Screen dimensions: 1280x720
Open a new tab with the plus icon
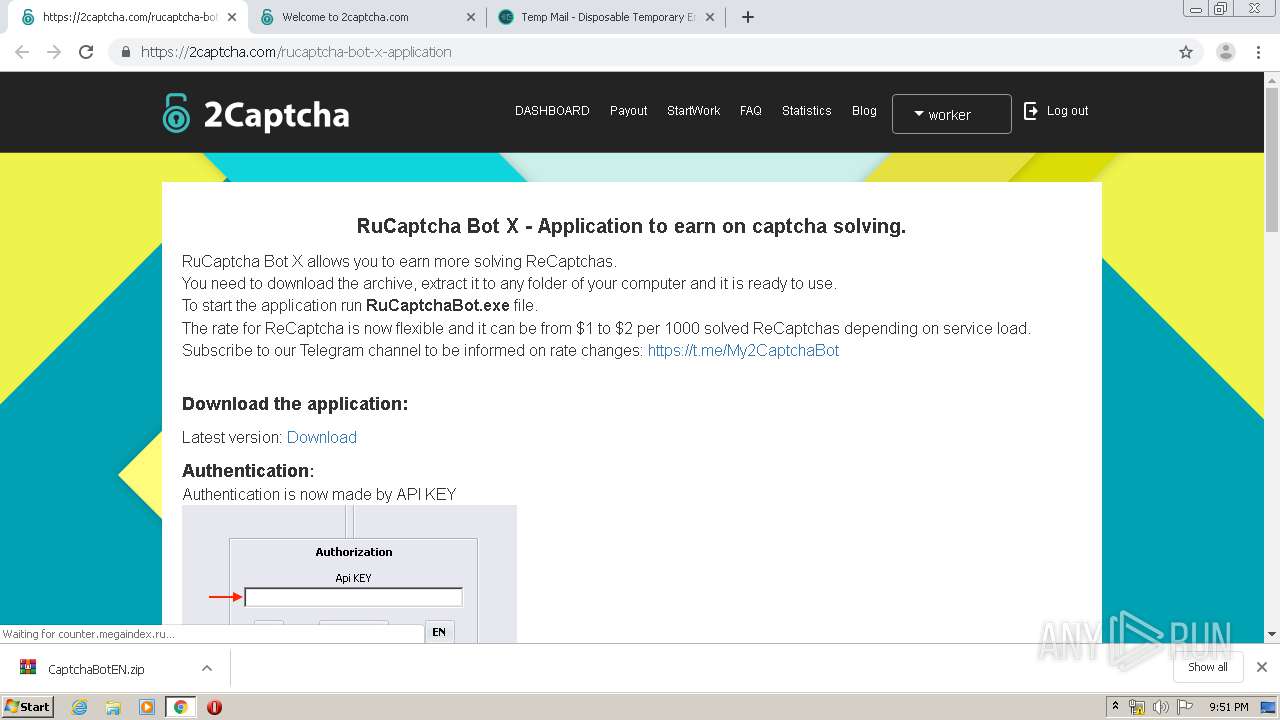click(748, 17)
